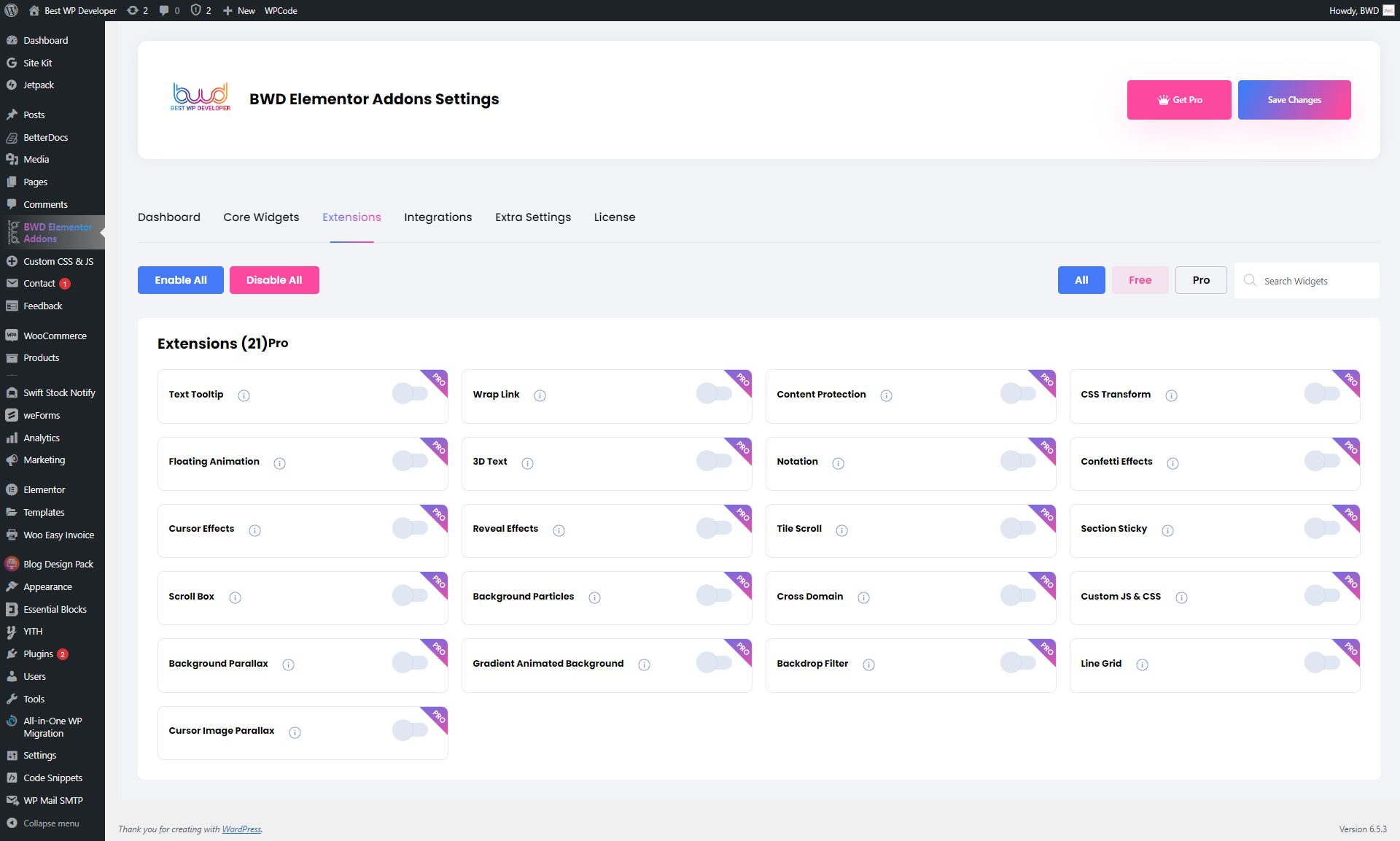Select the Extensions tab
Viewport: 1400px width, 841px height.
pos(351,217)
